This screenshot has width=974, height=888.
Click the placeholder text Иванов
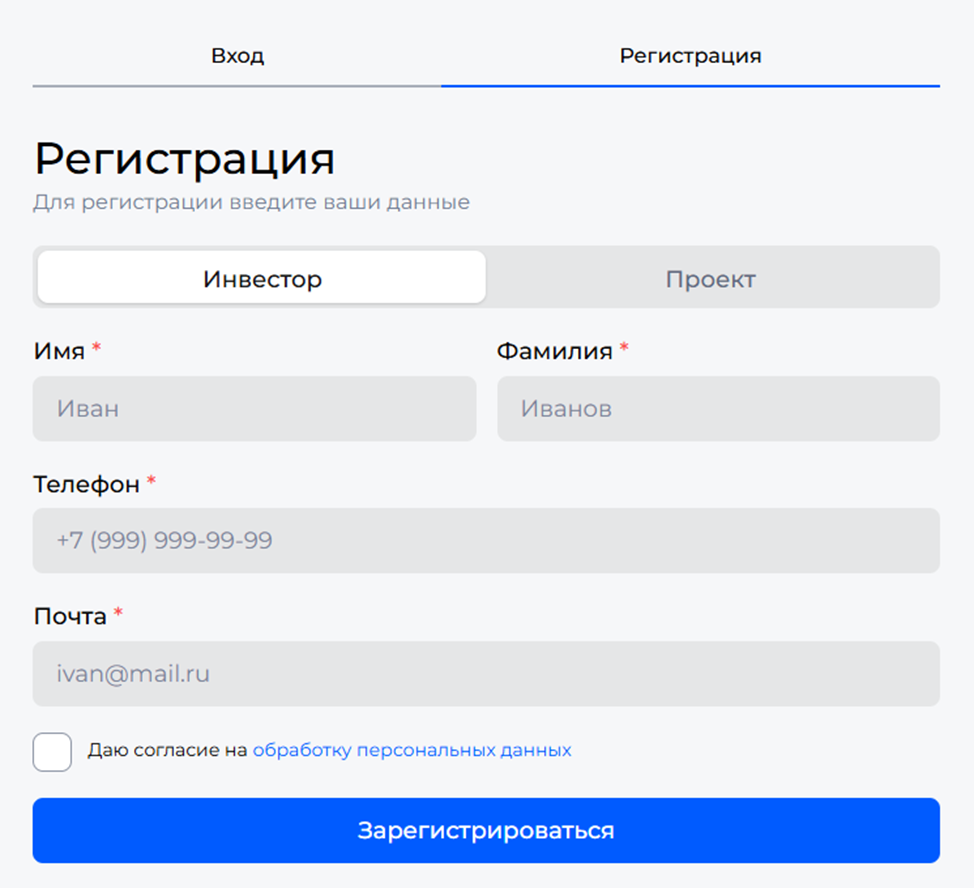(565, 409)
